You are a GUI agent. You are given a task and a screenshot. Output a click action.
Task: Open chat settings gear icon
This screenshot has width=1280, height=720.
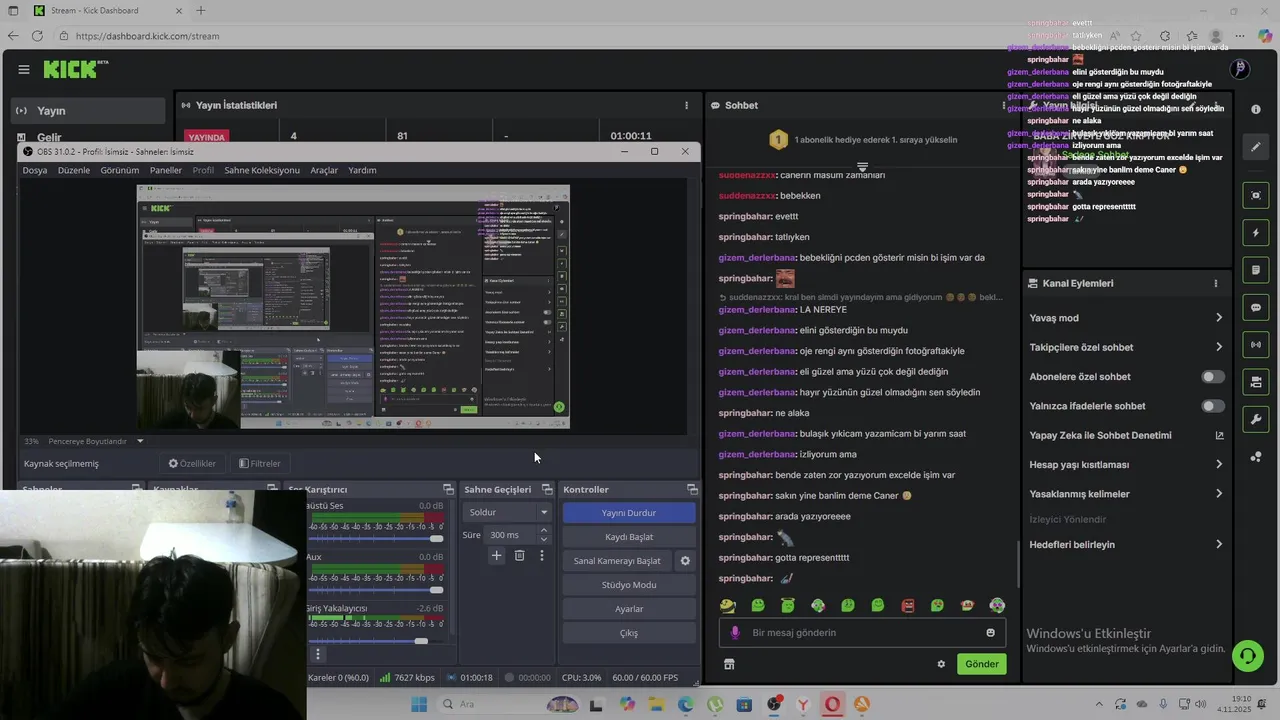[x=941, y=664]
